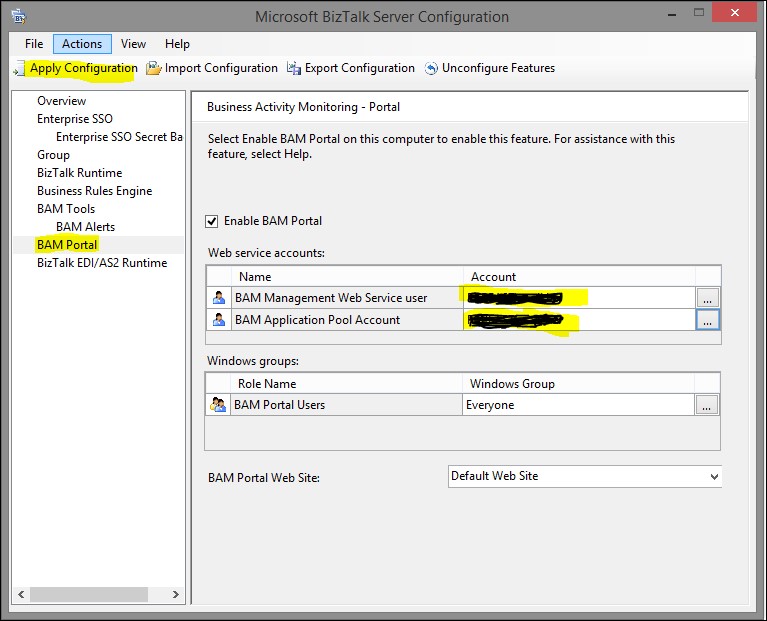Click group icon beside BAM Portal Users
Image resolution: width=767 pixels, height=621 pixels.
tap(218, 405)
